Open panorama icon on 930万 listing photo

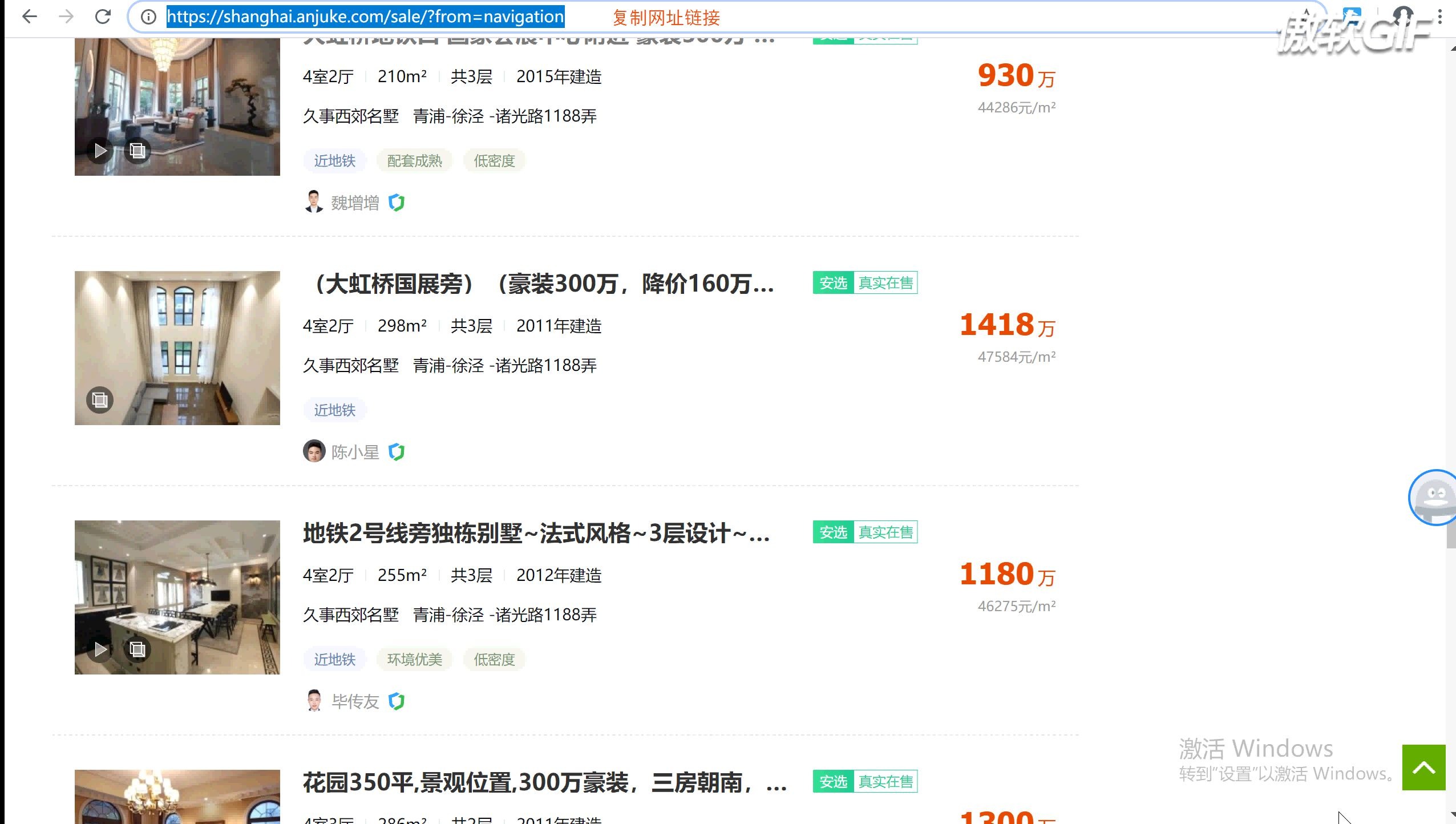coord(137,151)
